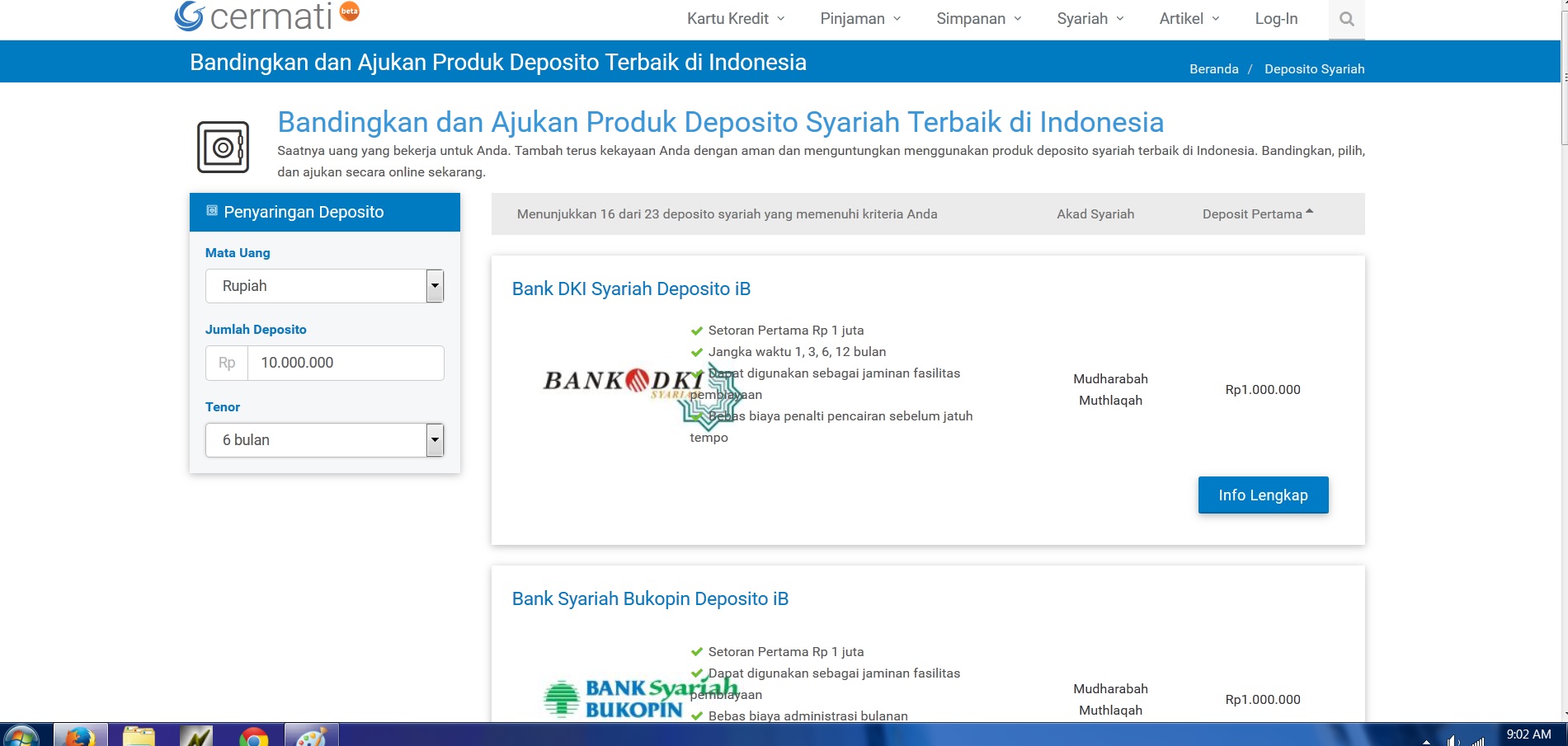Expand the Kartu Kredit menu
1568x746 pixels.
pos(735,19)
